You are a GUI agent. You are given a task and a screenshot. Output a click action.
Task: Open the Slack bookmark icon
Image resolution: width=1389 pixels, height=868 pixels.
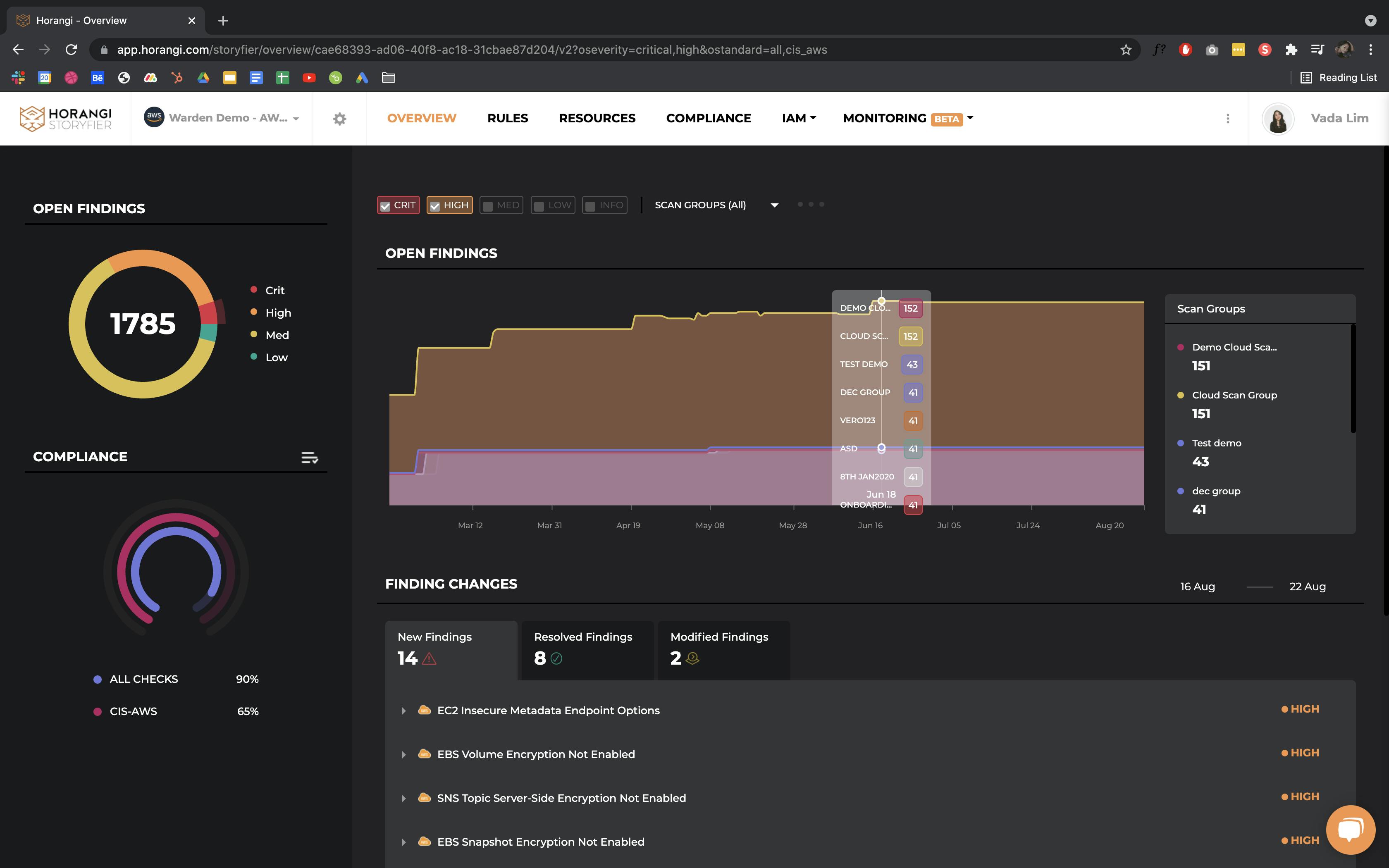click(x=18, y=78)
